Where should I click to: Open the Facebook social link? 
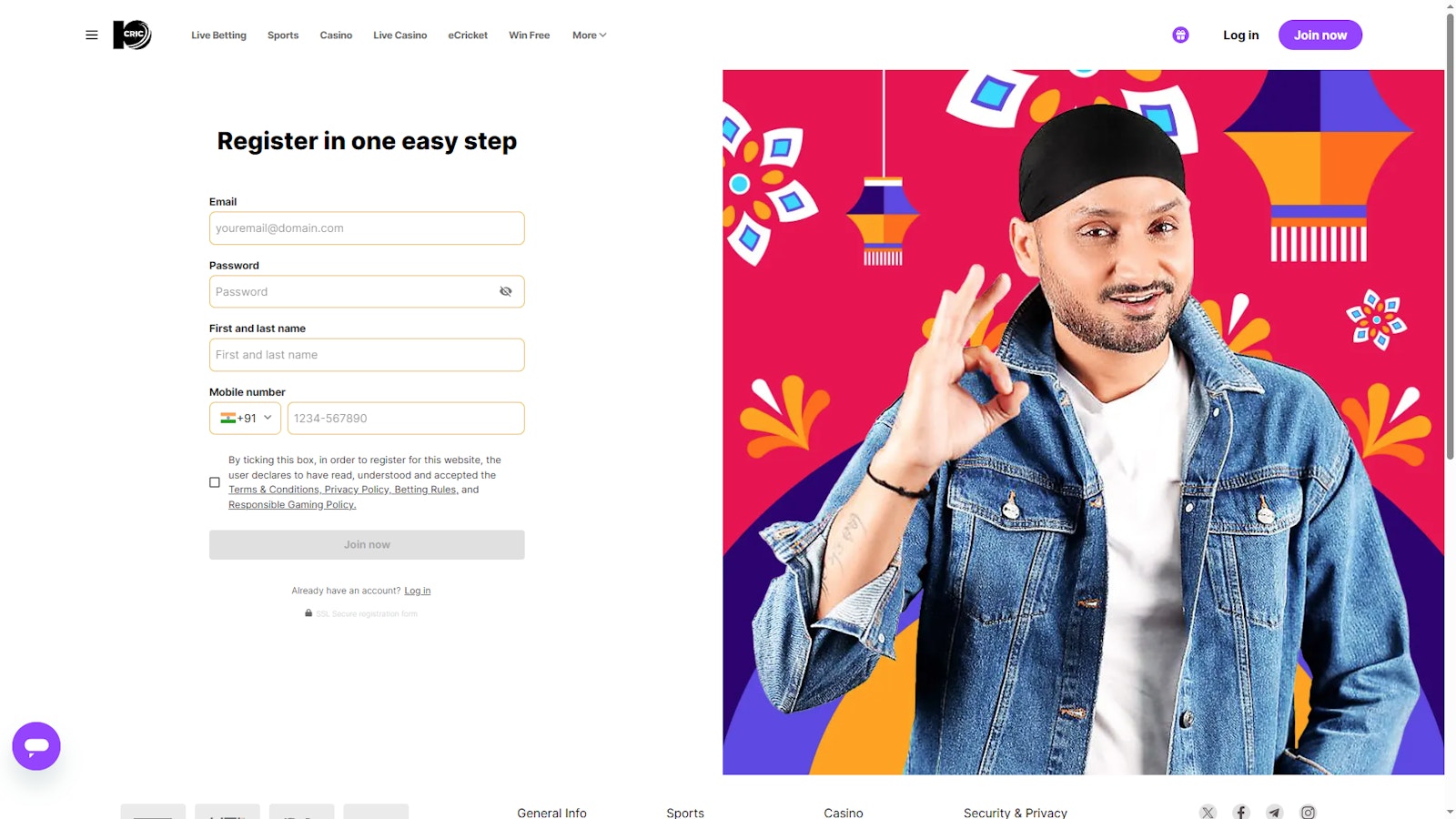click(1241, 813)
